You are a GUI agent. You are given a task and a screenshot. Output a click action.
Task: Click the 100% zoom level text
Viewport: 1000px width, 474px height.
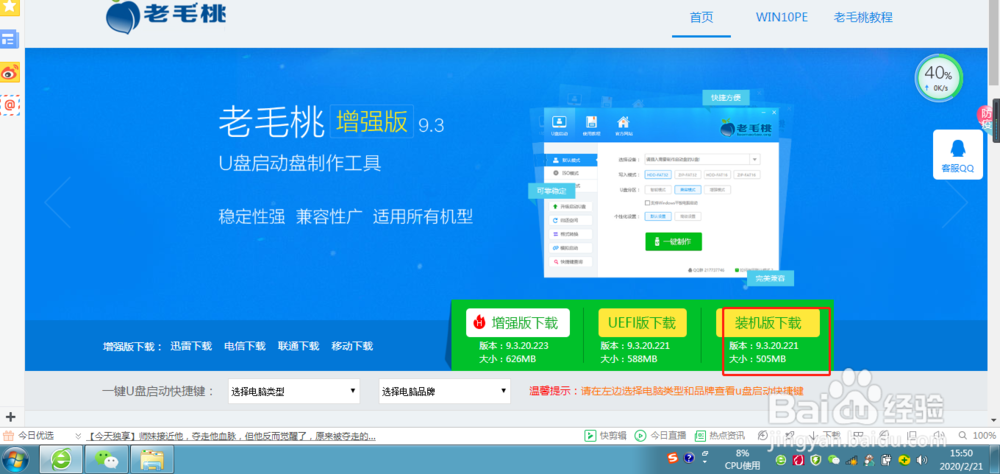coord(984,436)
